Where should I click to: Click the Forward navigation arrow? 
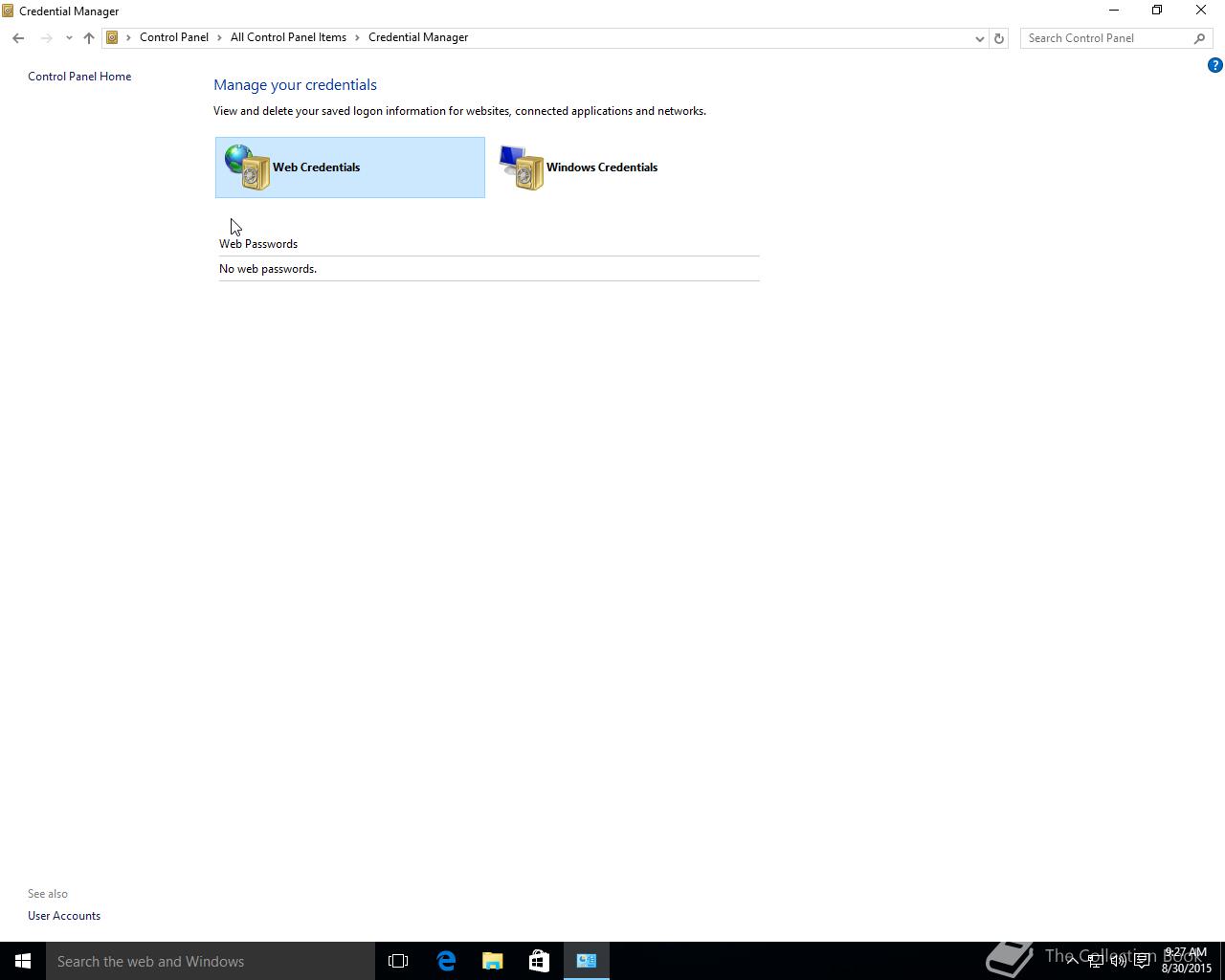click(46, 38)
